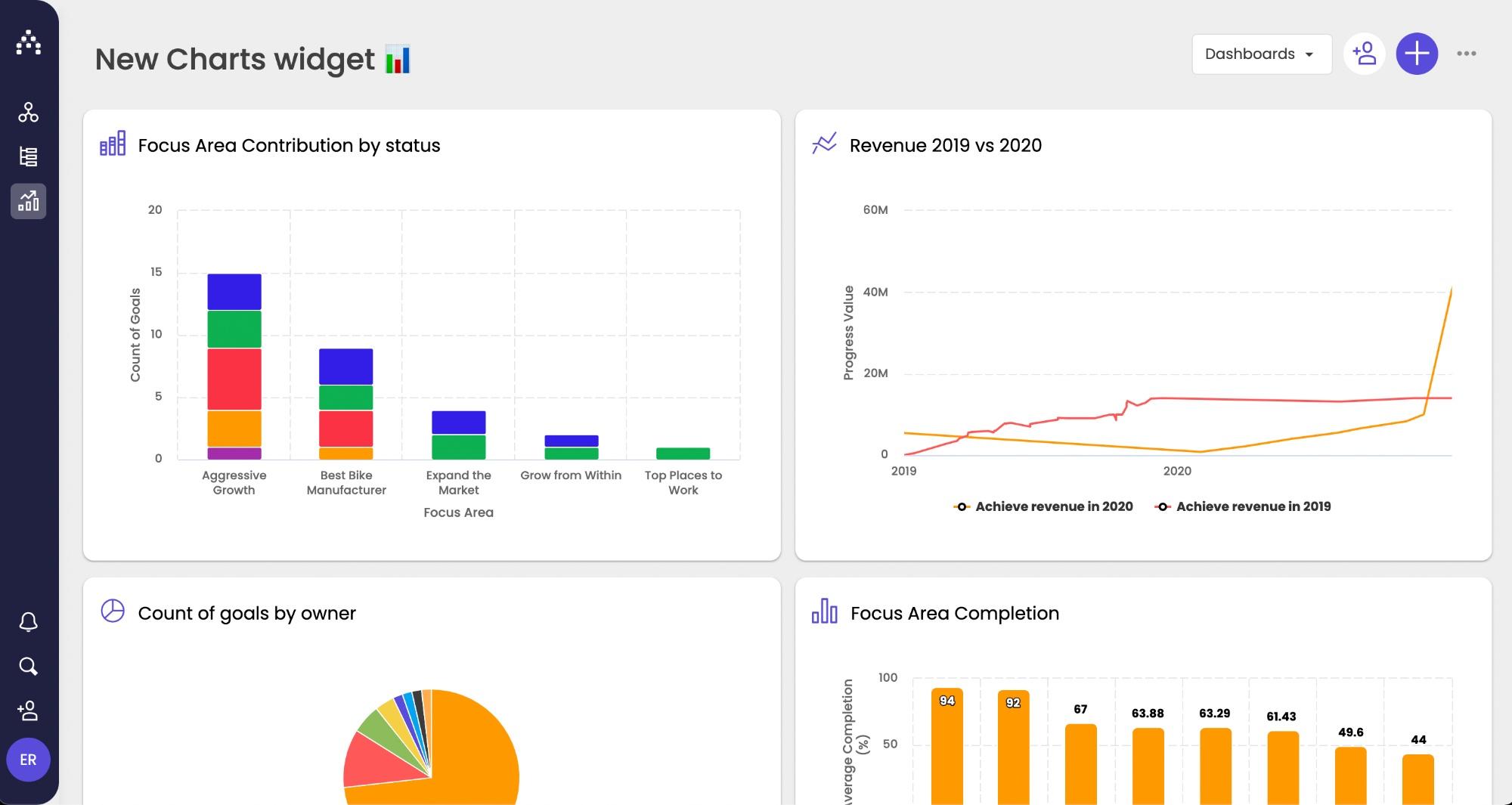The image size is (1512, 805).
Task: Click the search magnifier in the sidebar
Action: point(29,666)
